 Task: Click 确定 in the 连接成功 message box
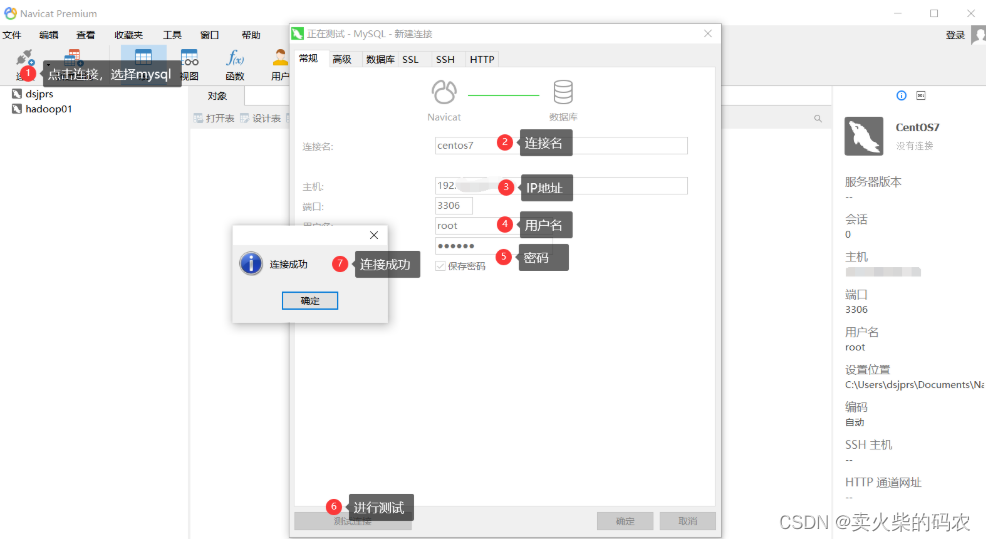(310, 301)
